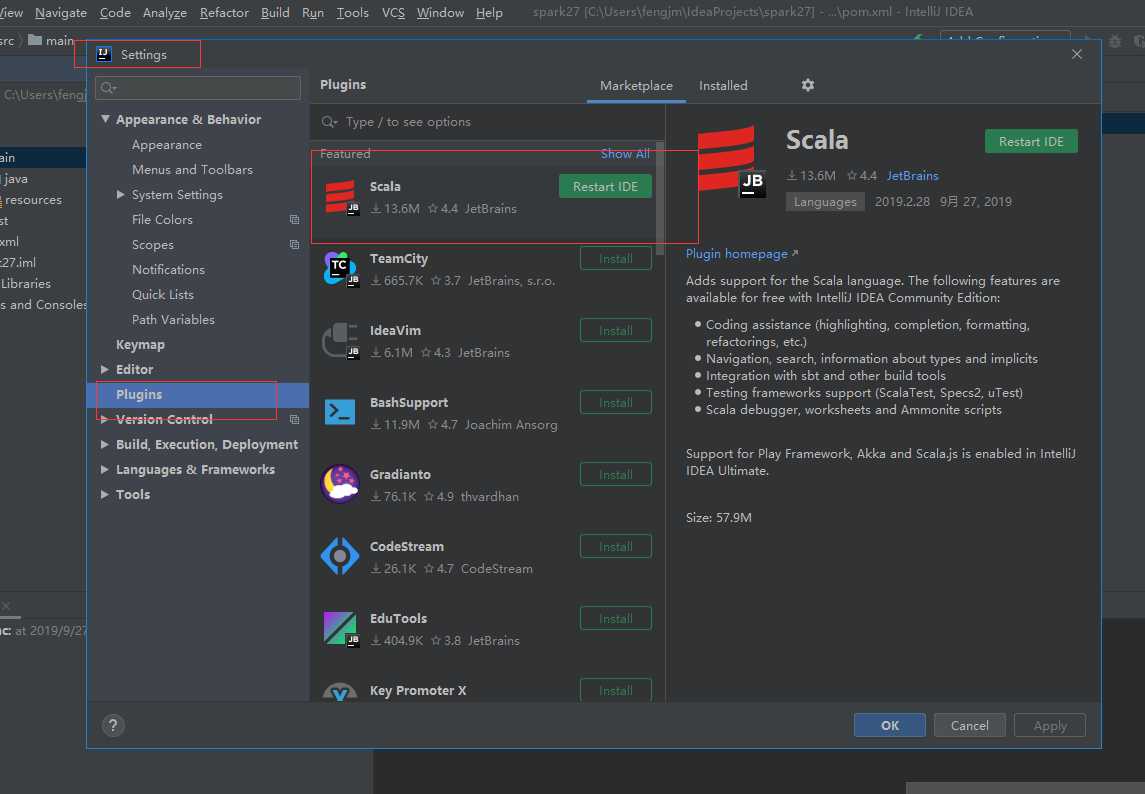Expand the System Settings node
The height and width of the screenshot is (794, 1145).
tap(120, 194)
